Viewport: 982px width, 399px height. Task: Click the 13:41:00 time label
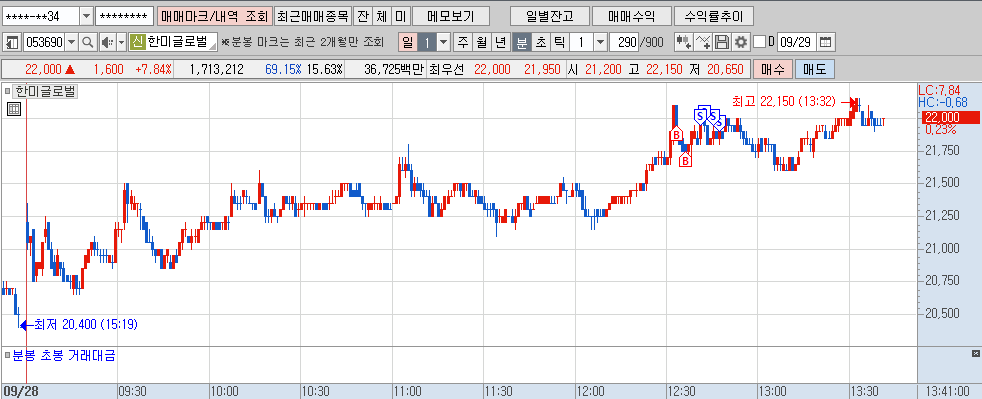tap(949, 391)
